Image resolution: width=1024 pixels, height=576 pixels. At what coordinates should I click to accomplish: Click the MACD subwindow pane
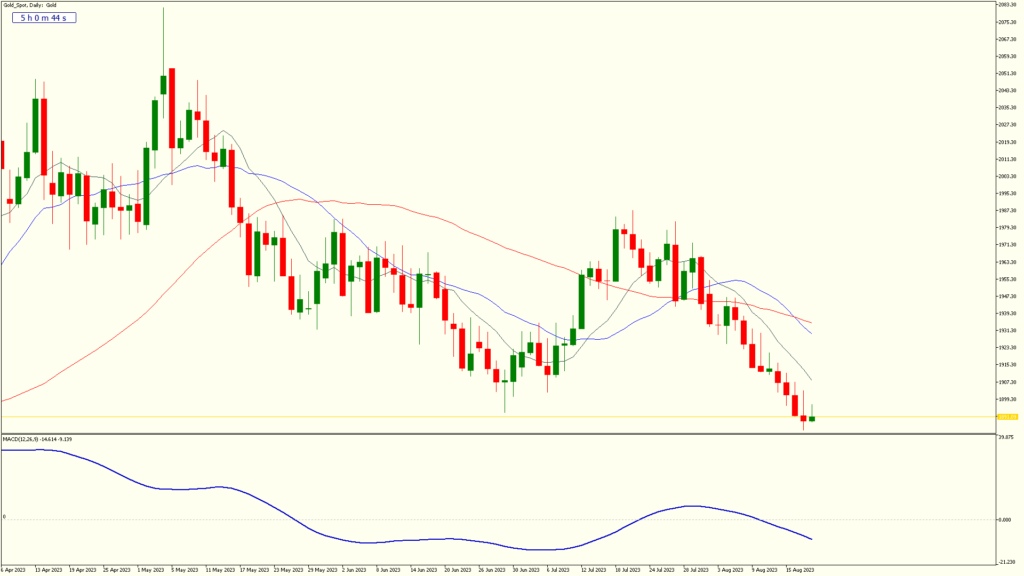coord(500,500)
